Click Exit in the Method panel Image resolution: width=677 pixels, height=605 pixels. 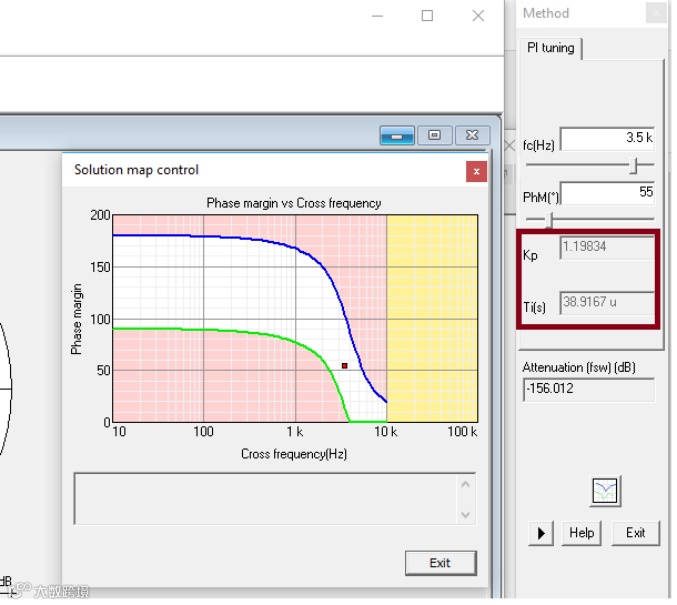(x=635, y=533)
